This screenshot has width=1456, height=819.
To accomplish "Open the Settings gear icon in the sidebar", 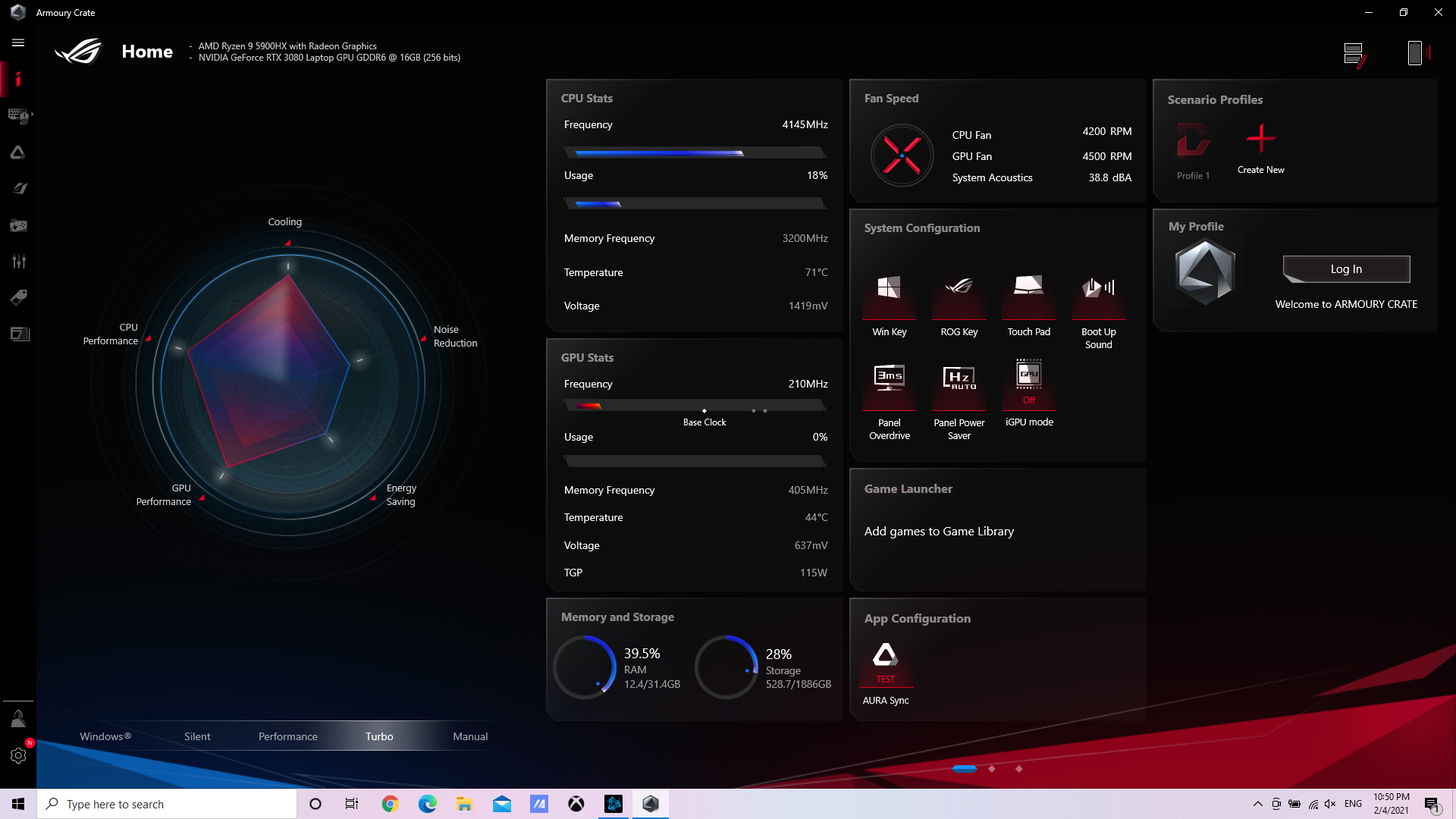I will tap(18, 755).
